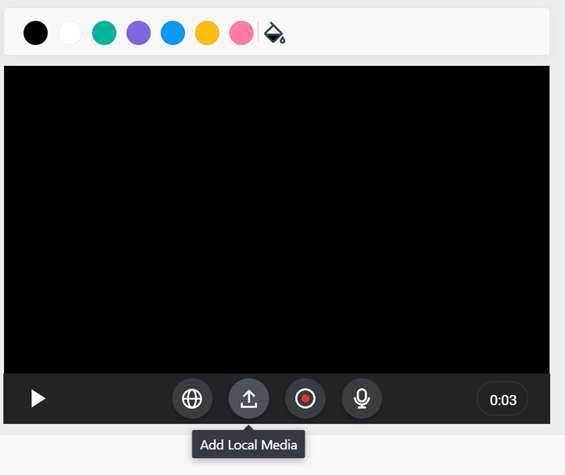Click the globe web media icon

(192, 399)
